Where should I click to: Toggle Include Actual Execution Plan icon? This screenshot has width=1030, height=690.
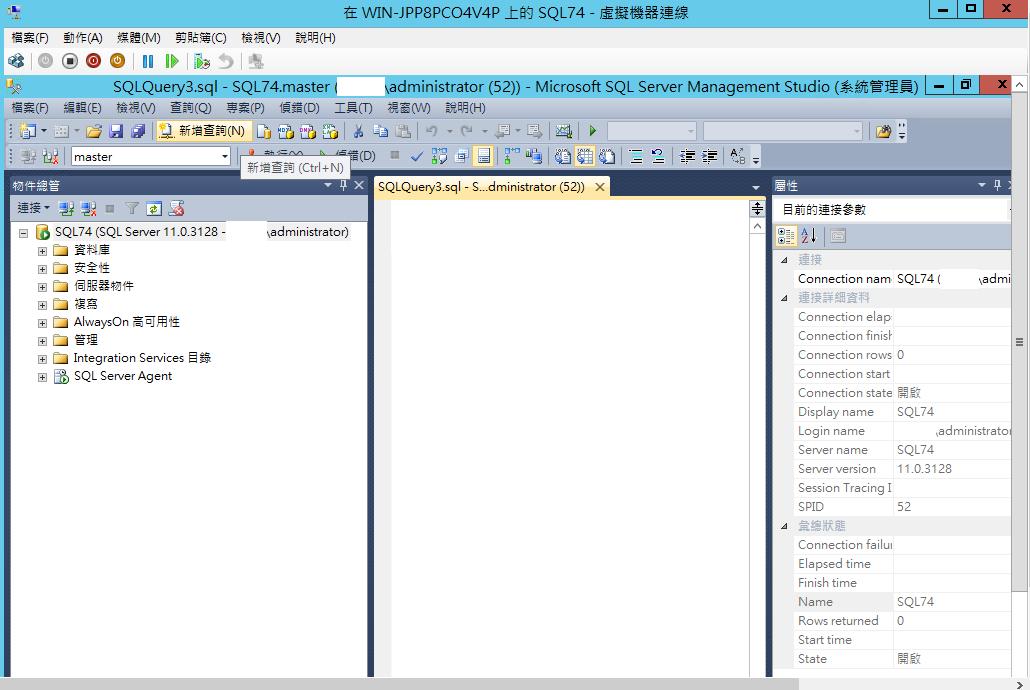tap(512, 156)
